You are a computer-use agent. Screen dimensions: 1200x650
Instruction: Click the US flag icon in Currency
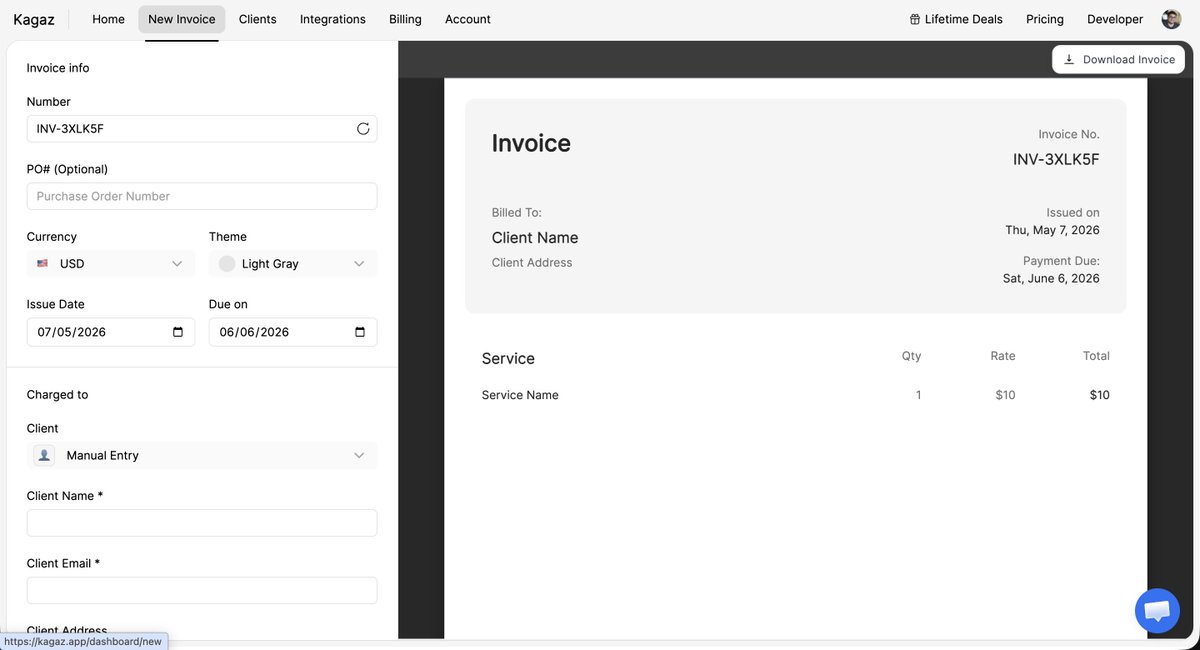coord(43,264)
